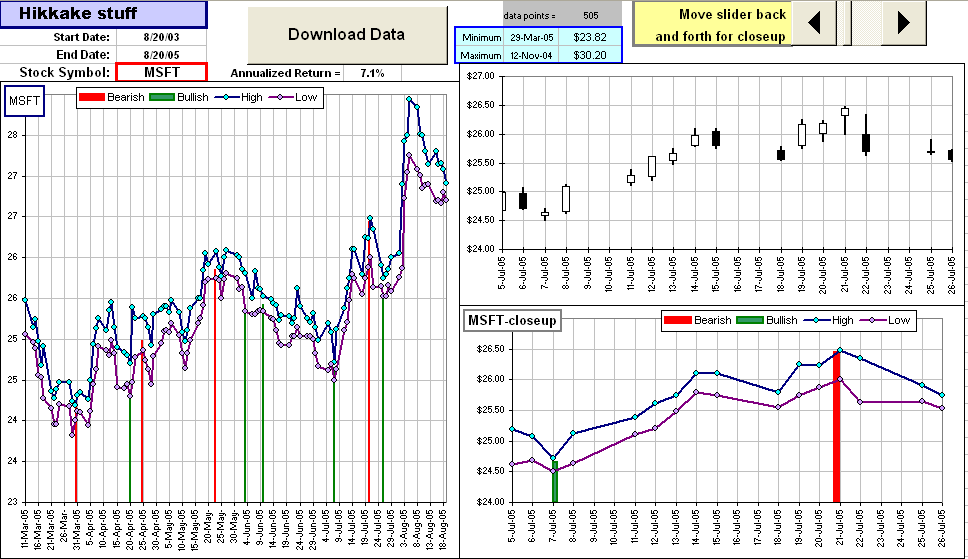The image size is (968, 559).
Task: Click the Bearish red swatch in main chart legend
Action: 91,98
